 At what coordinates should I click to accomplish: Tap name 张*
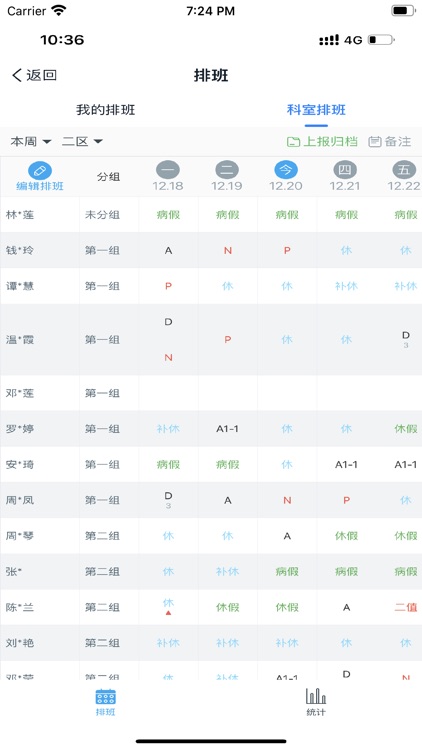14,572
